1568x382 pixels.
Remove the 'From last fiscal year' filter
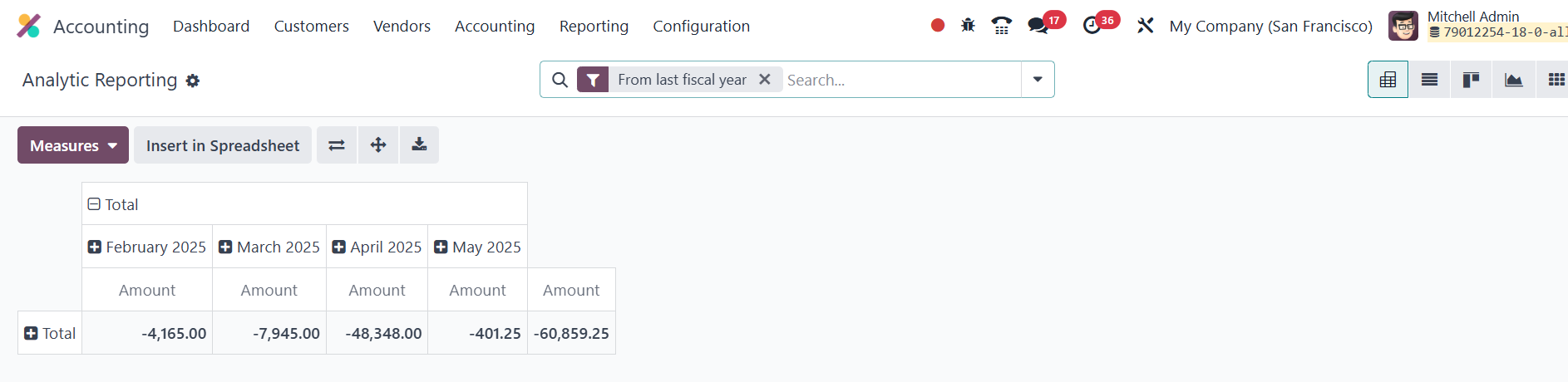coord(765,80)
